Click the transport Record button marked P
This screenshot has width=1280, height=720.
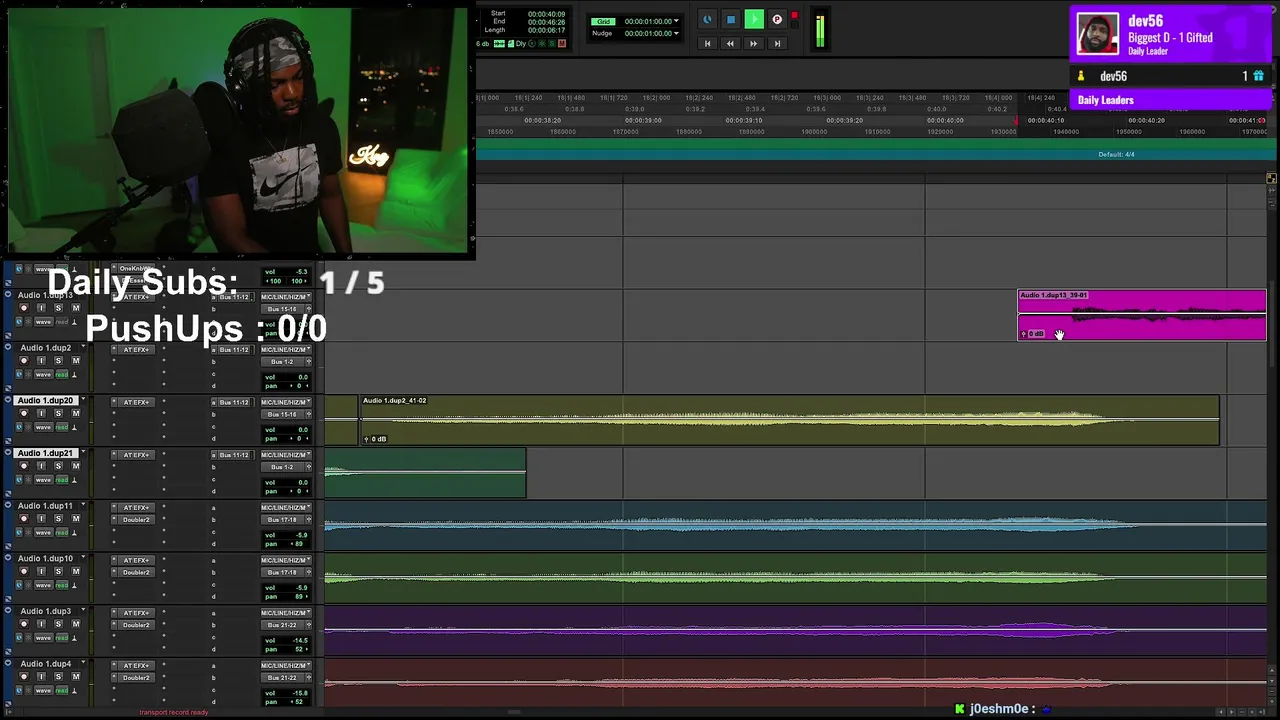pos(777,19)
